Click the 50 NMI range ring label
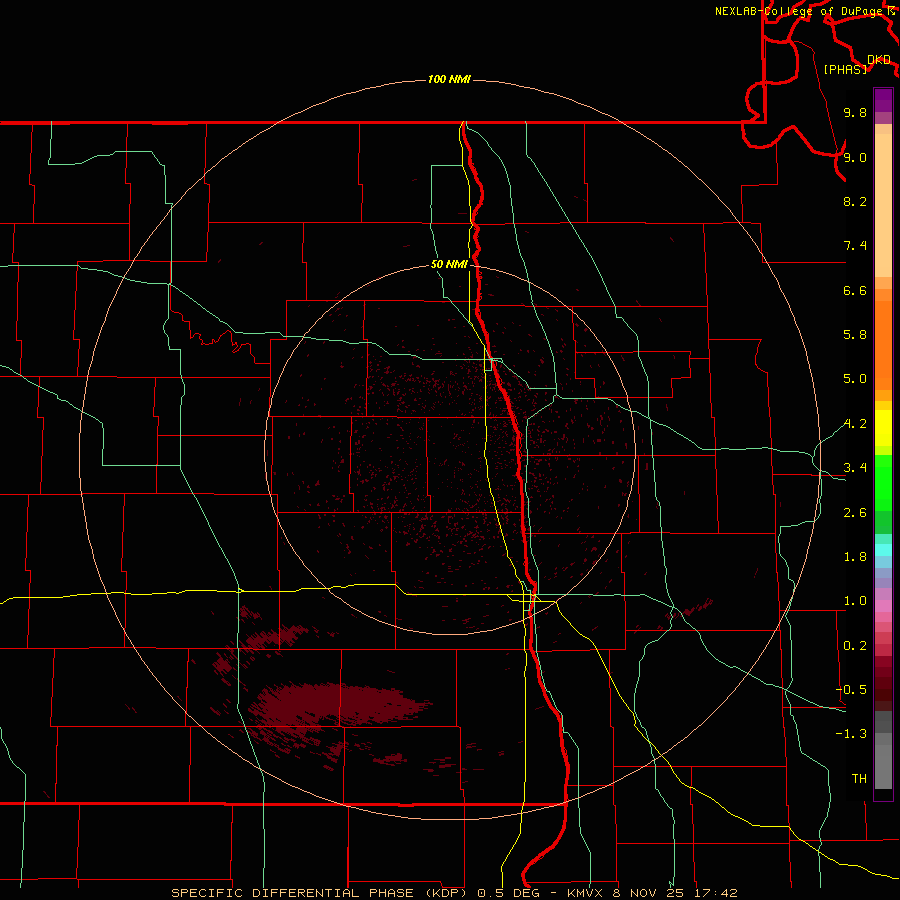 point(449,264)
